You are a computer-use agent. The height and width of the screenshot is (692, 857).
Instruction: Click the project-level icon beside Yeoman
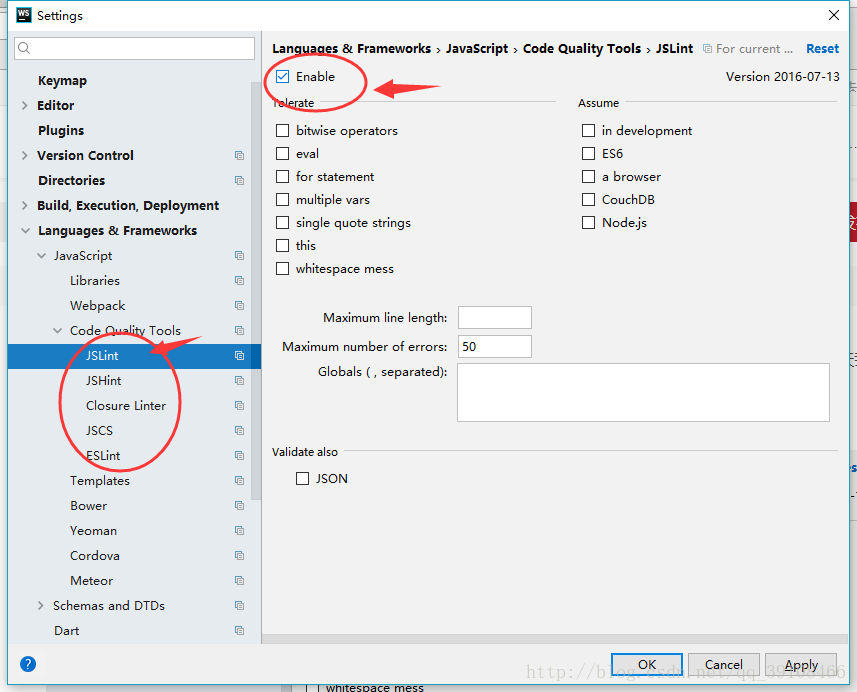[239, 530]
